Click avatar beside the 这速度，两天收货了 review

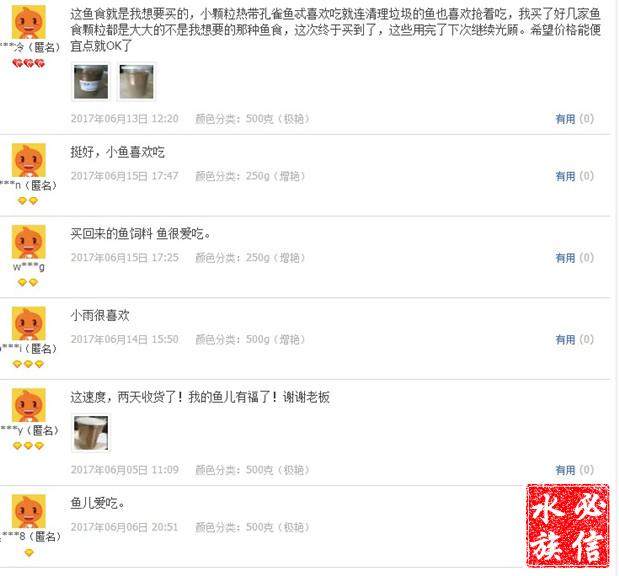pyautogui.click(x=28, y=405)
